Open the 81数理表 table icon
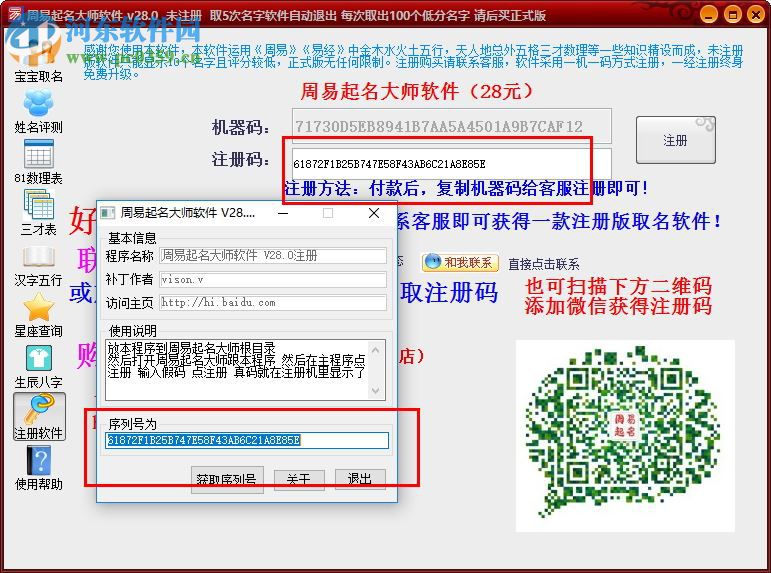The image size is (771, 573). [x=38, y=162]
